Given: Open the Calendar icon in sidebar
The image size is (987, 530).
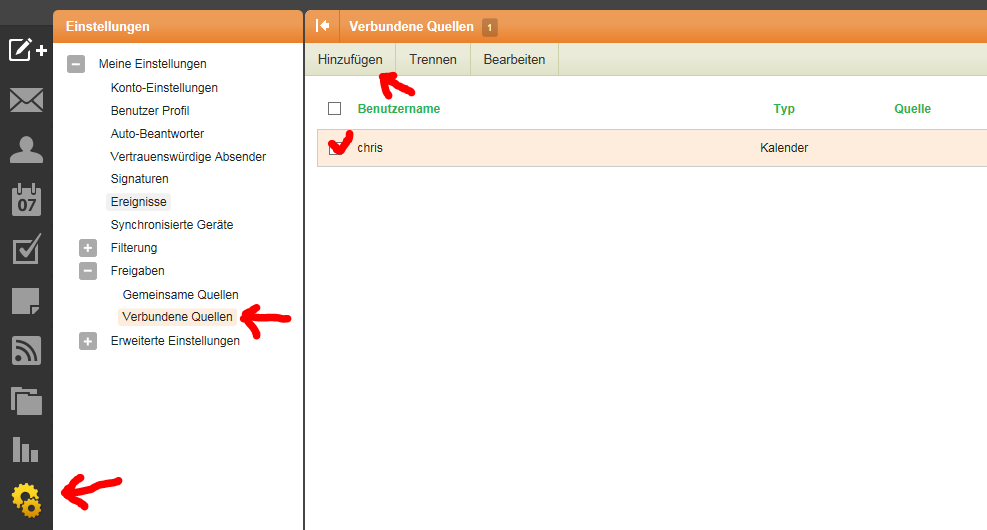Looking at the screenshot, I should pos(26,199).
